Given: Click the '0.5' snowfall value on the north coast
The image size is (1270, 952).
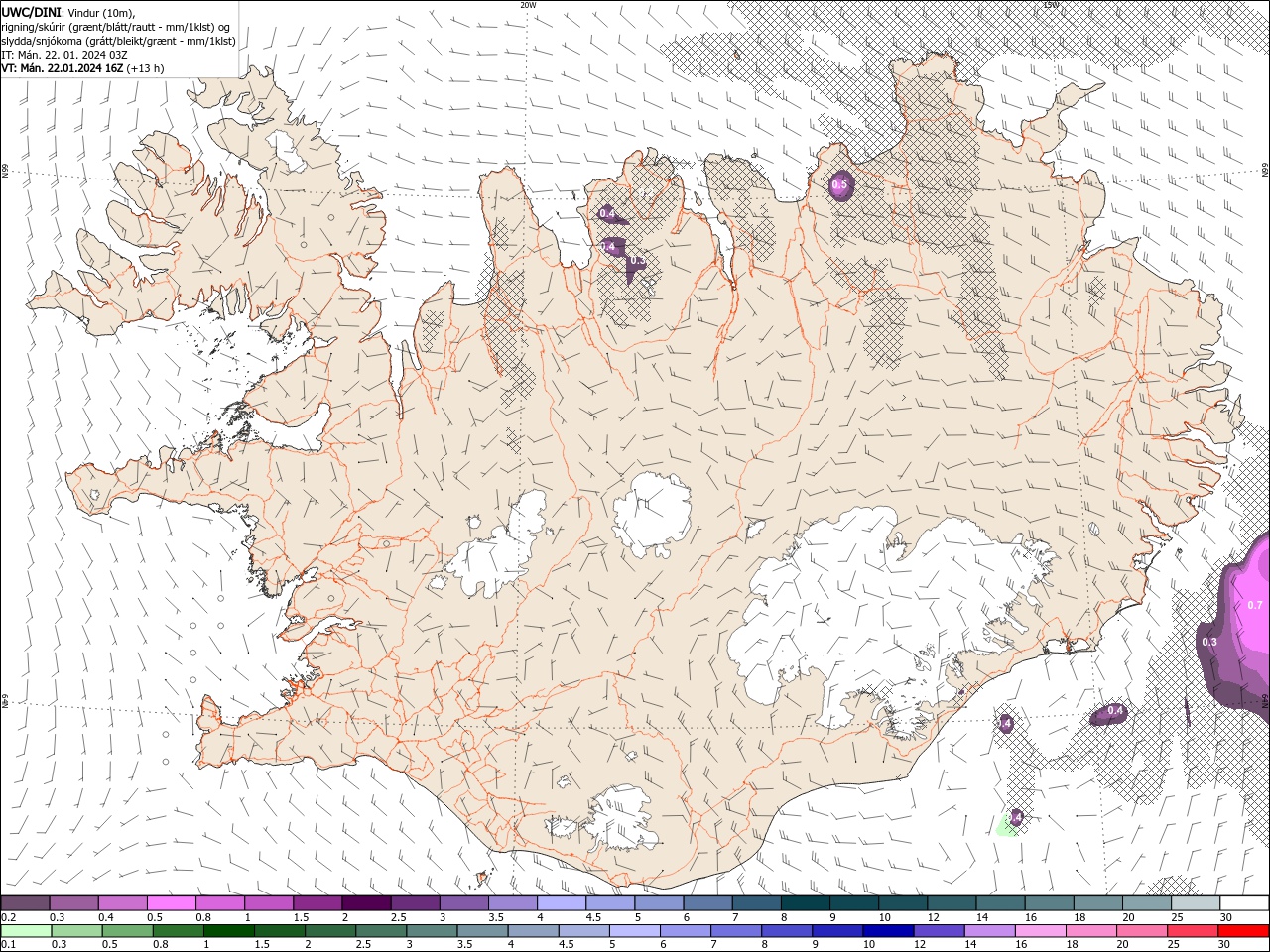Looking at the screenshot, I should pos(839,185).
